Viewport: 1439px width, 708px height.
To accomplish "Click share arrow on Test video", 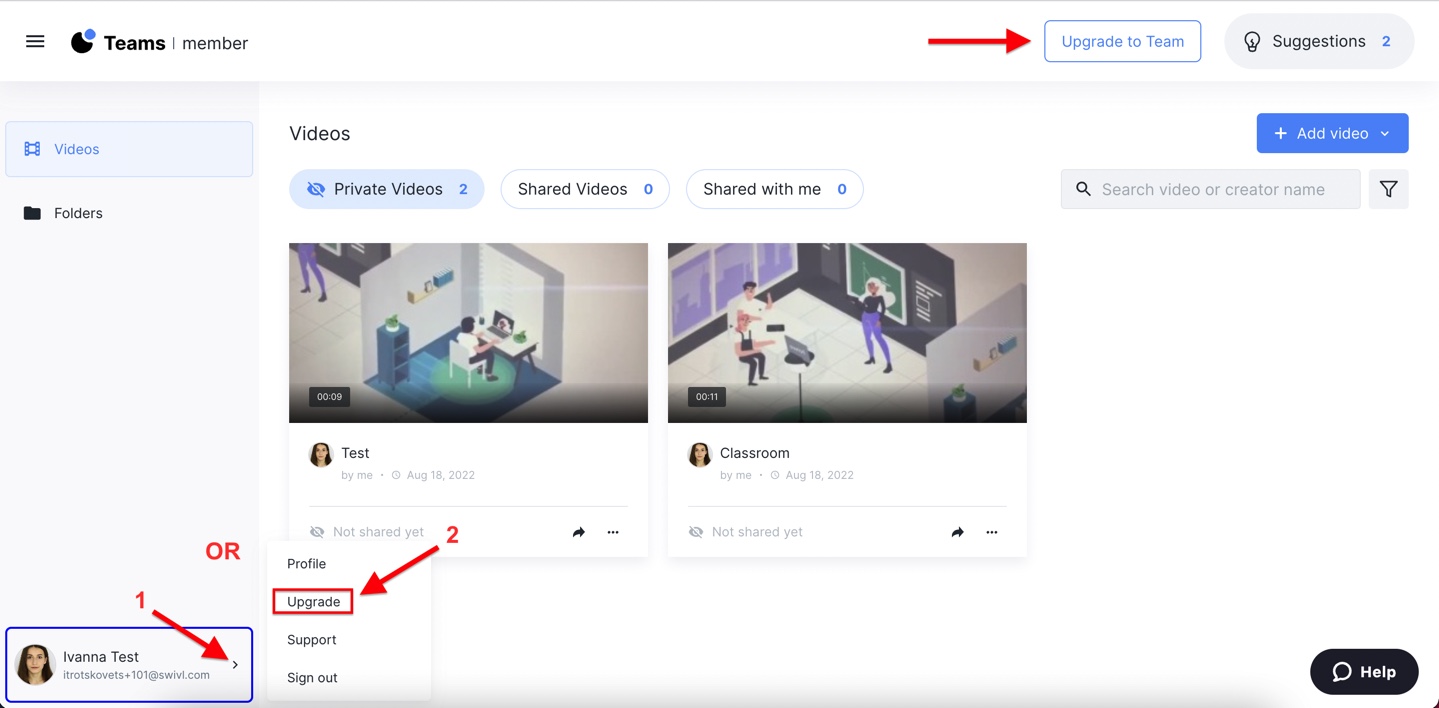I will pos(578,532).
